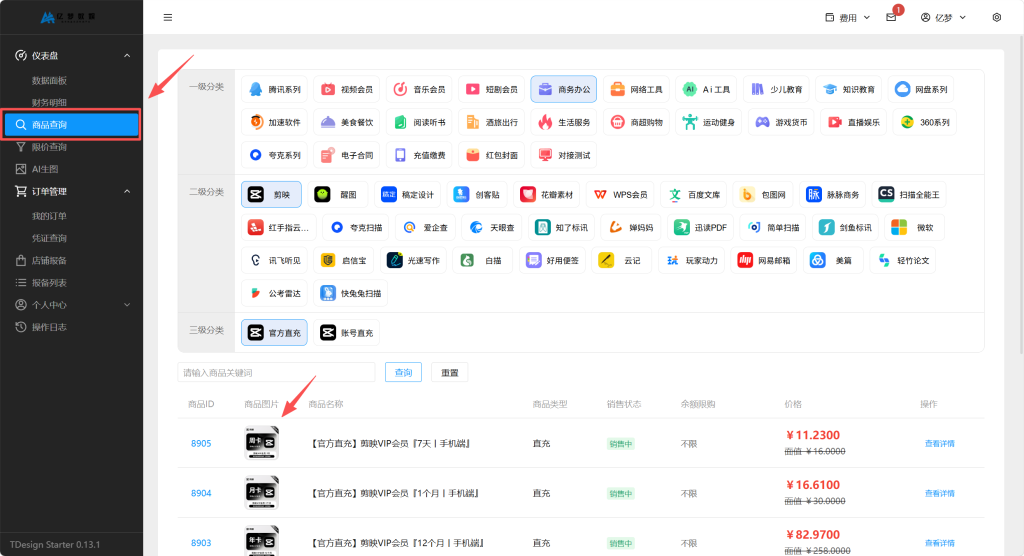Open 报备列表 in sidebar
Viewport: 1024px width, 556px height.
50,283
